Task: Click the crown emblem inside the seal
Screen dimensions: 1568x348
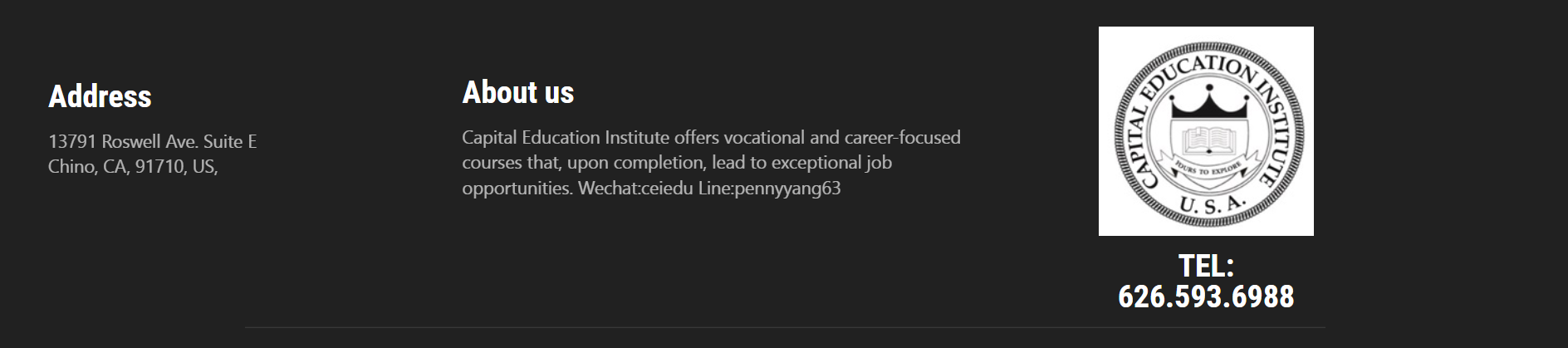Action: (1208, 103)
